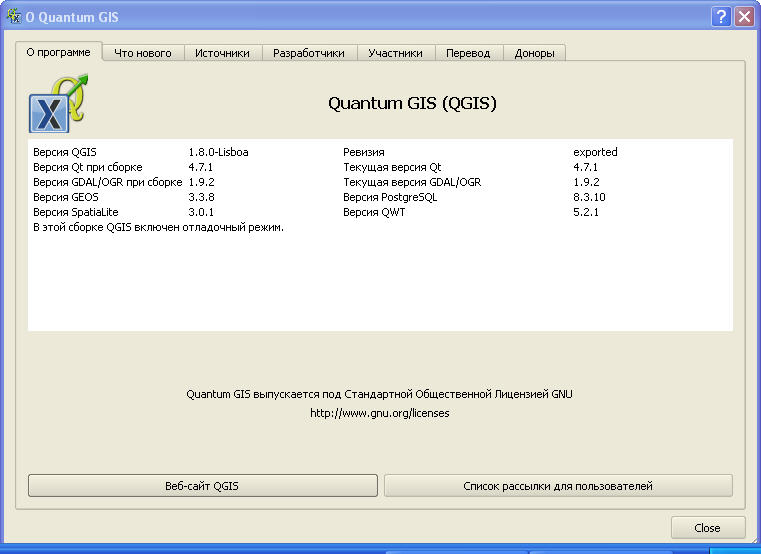Click the Версия GEOS label
This screenshot has width=761, height=554.
(66, 197)
